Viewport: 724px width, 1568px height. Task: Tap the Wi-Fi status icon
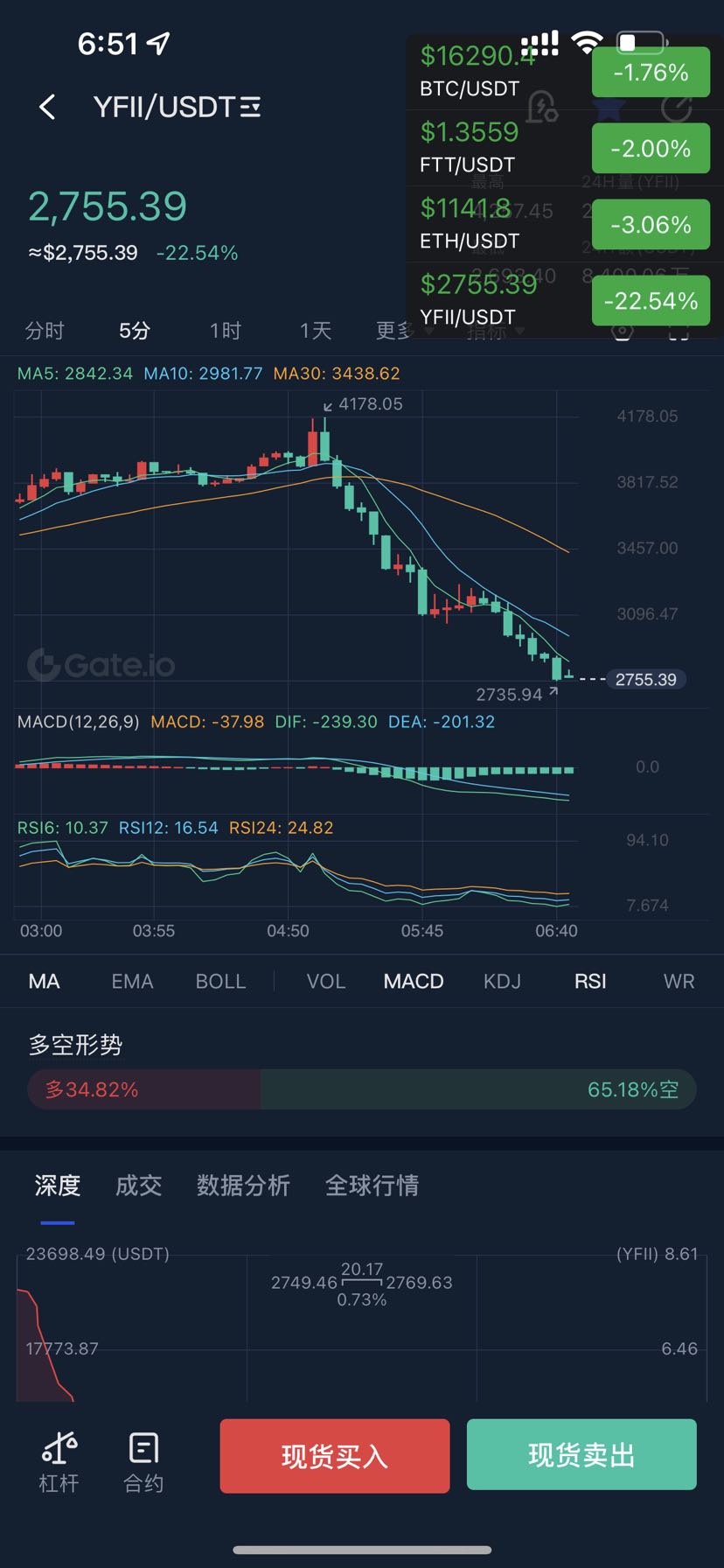pos(588,42)
